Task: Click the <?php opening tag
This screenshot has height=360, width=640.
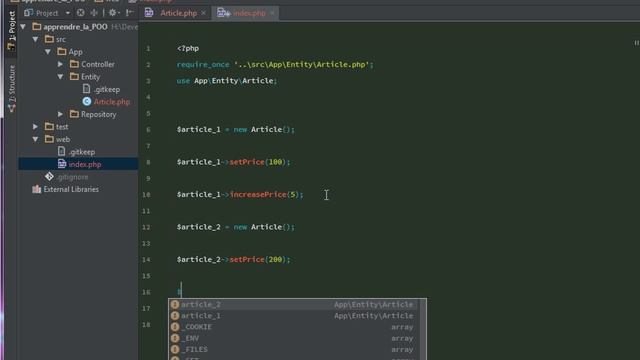Action: 188,48
